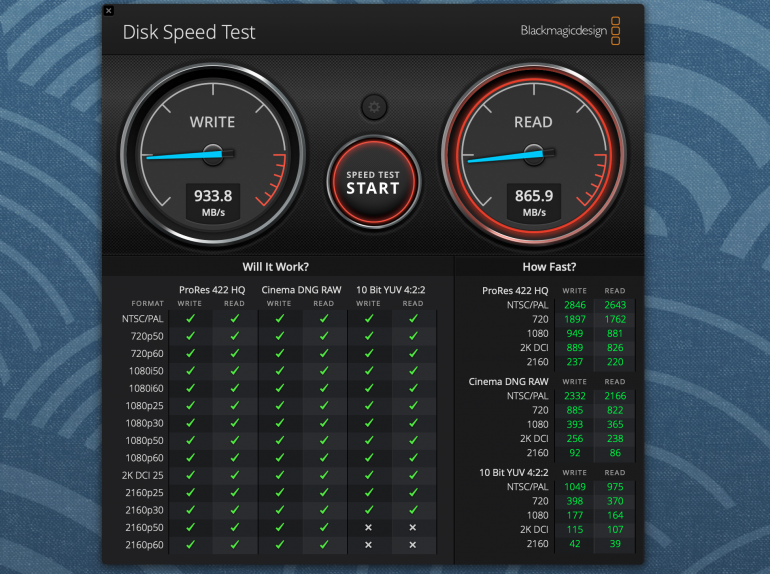Click the 2160p50 10 Bit YUV write X mark
770x574 pixels.
point(368,527)
